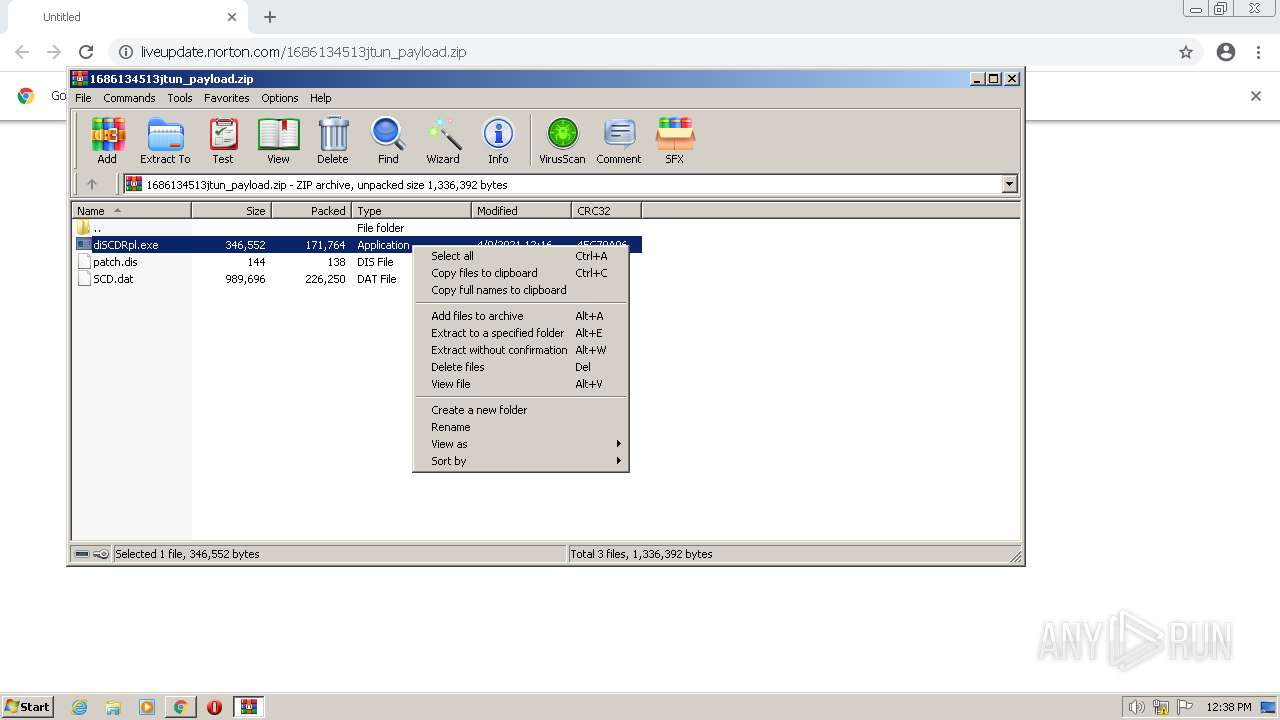Choose 'Select all' in context menu
Viewport: 1280px width, 720px height.
521,256
